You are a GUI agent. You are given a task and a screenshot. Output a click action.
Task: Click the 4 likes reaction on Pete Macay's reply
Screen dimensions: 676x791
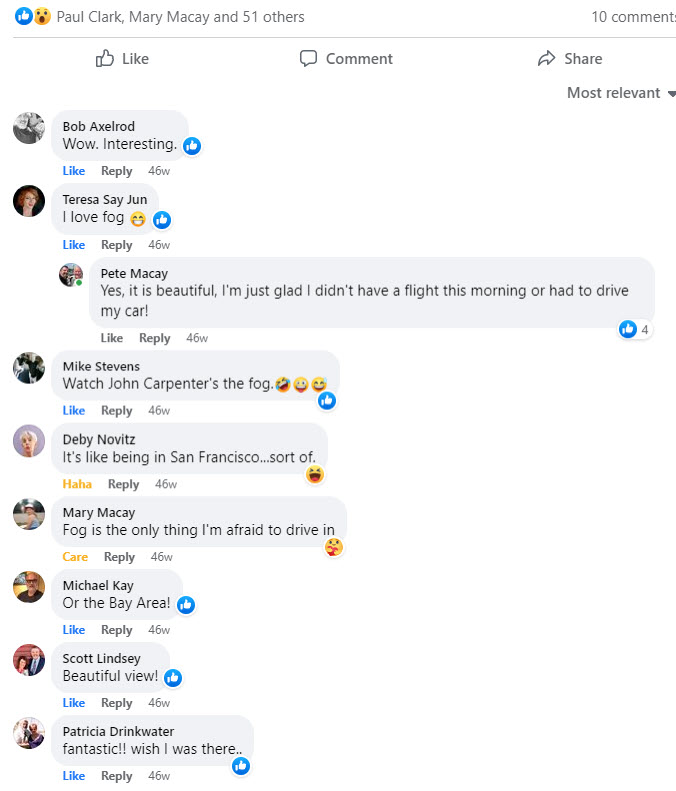tap(634, 329)
